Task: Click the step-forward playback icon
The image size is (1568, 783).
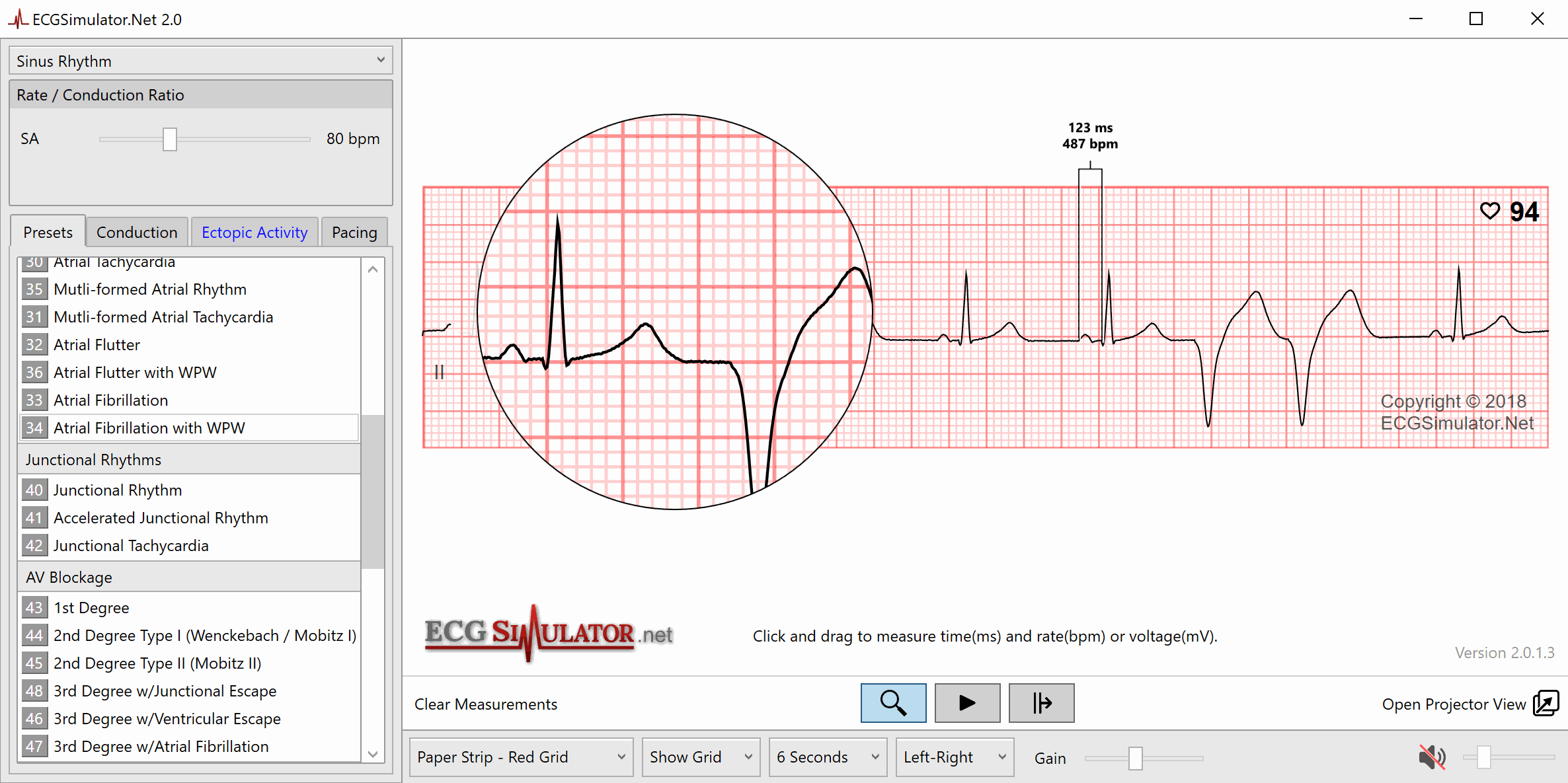Action: (x=1040, y=702)
